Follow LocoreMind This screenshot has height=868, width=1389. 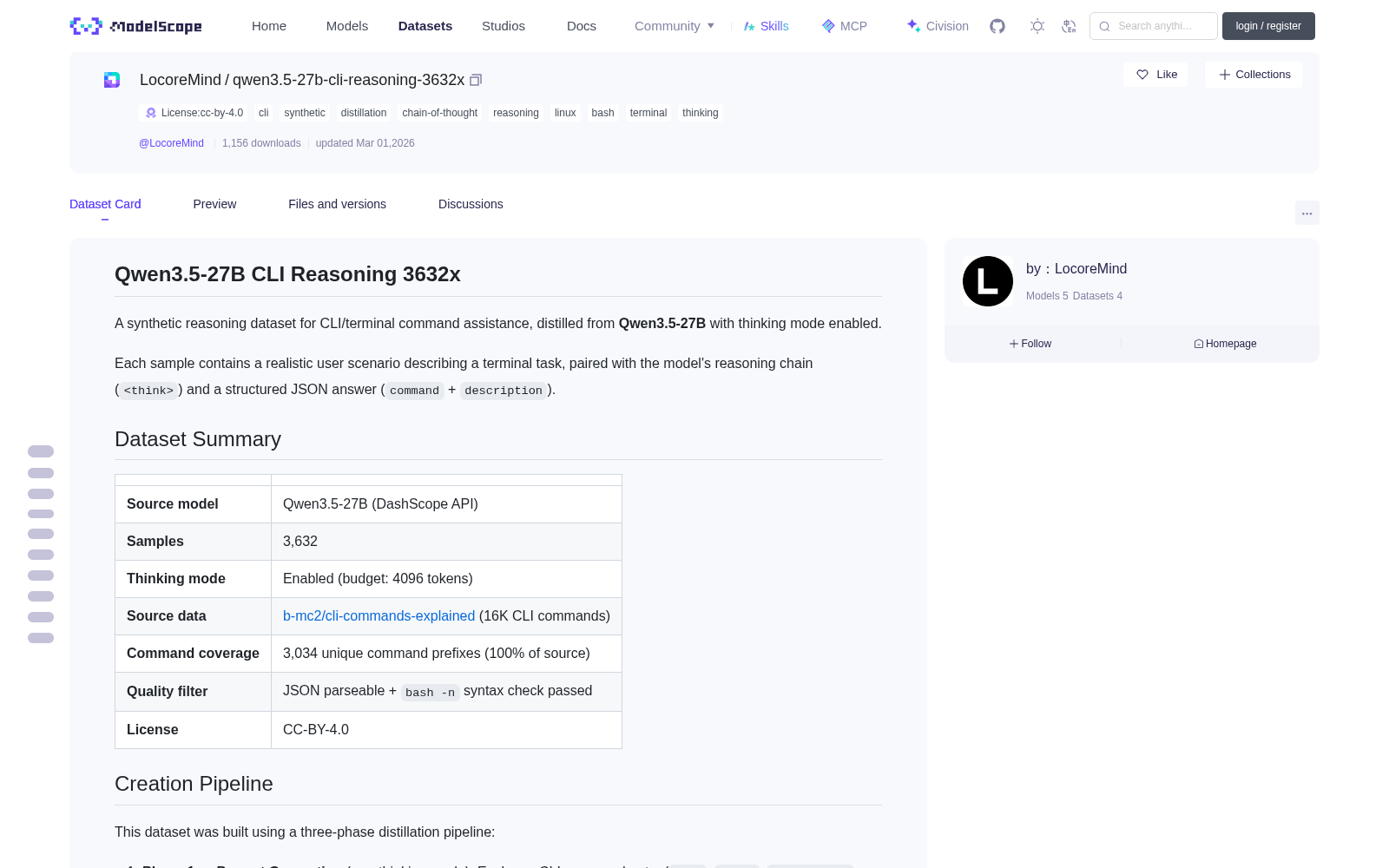pyautogui.click(x=1030, y=344)
